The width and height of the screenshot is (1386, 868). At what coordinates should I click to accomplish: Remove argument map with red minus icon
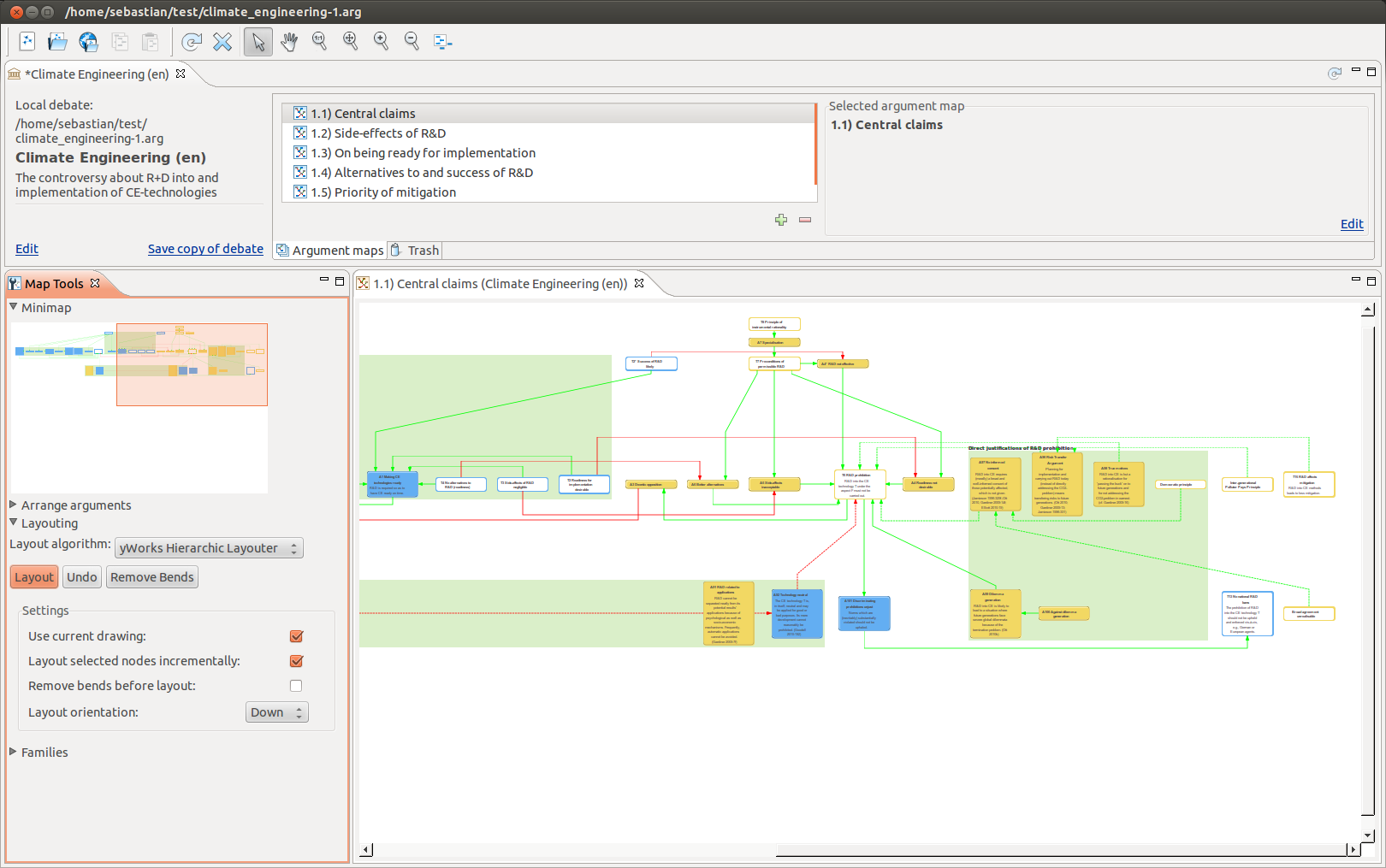805,220
